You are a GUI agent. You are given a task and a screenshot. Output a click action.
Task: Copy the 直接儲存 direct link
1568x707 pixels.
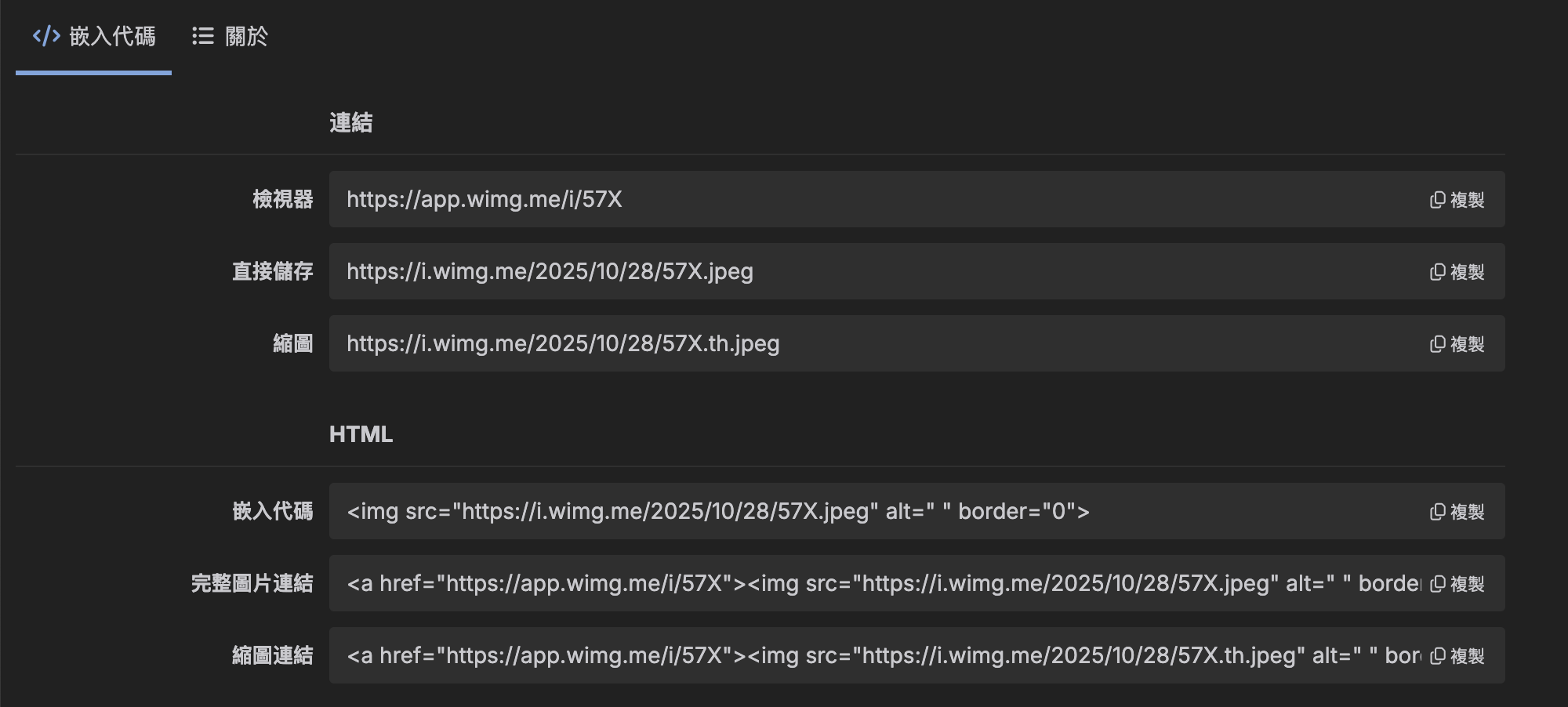(1457, 272)
